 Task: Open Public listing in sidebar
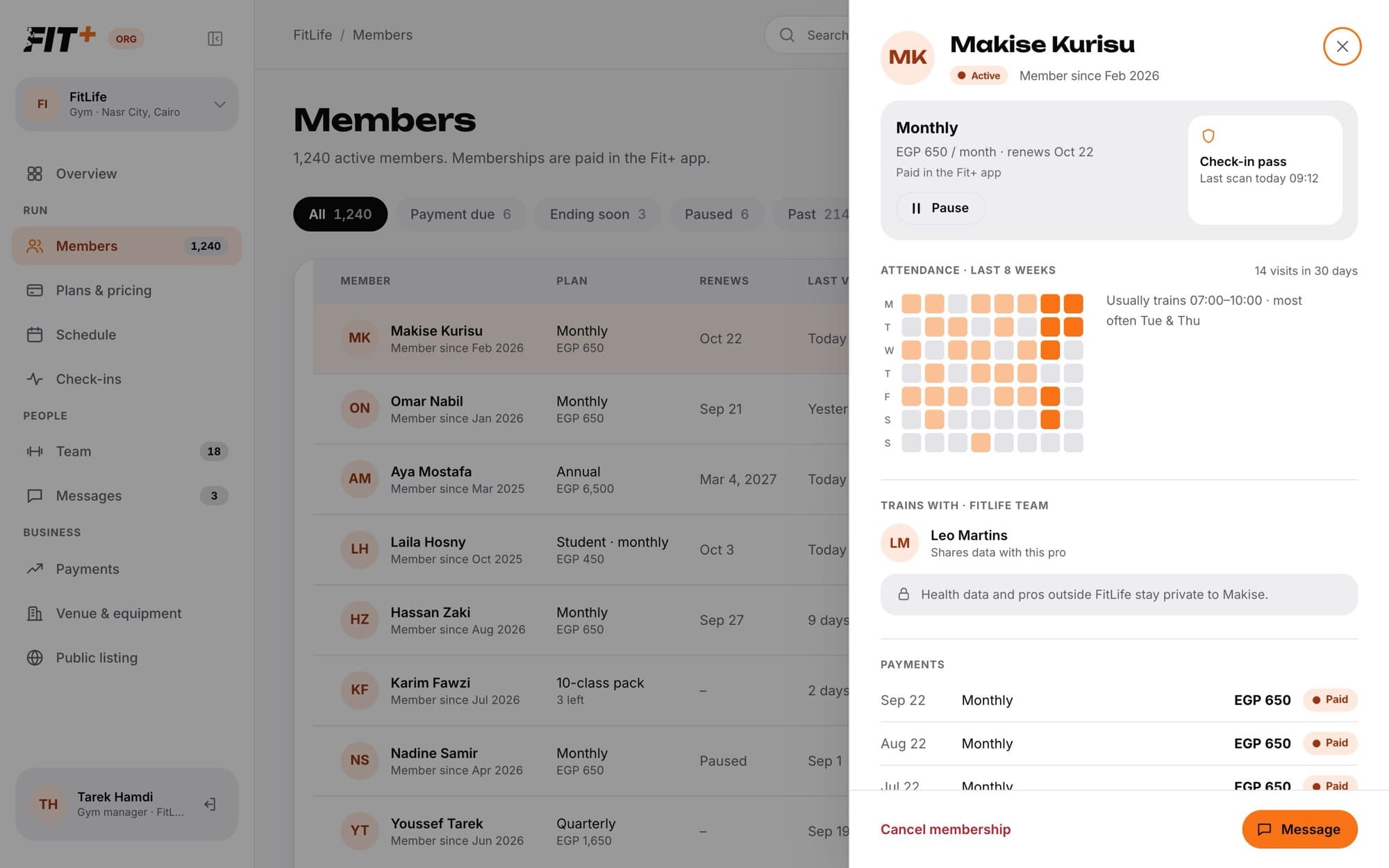(126, 658)
